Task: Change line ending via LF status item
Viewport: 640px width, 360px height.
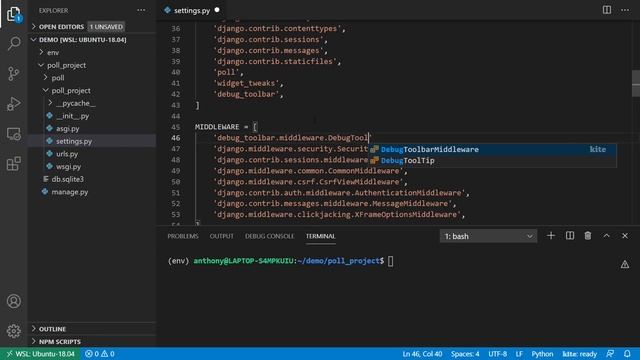Action: pos(519,354)
